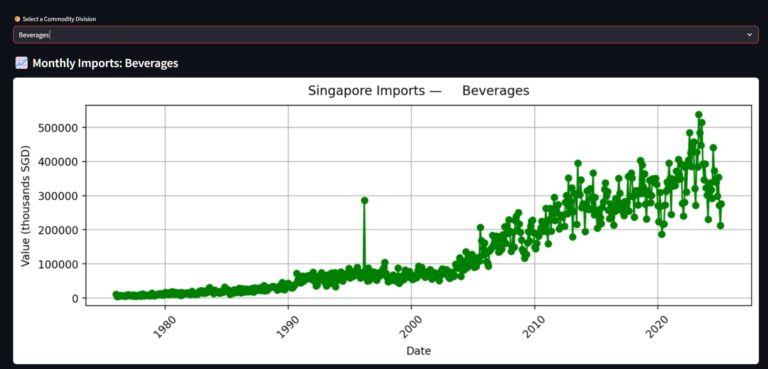Viewport: 768px width, 369px height.
Task: Click the cube icon beside Select a Commodity Division
Action: (x=17, y=19)
